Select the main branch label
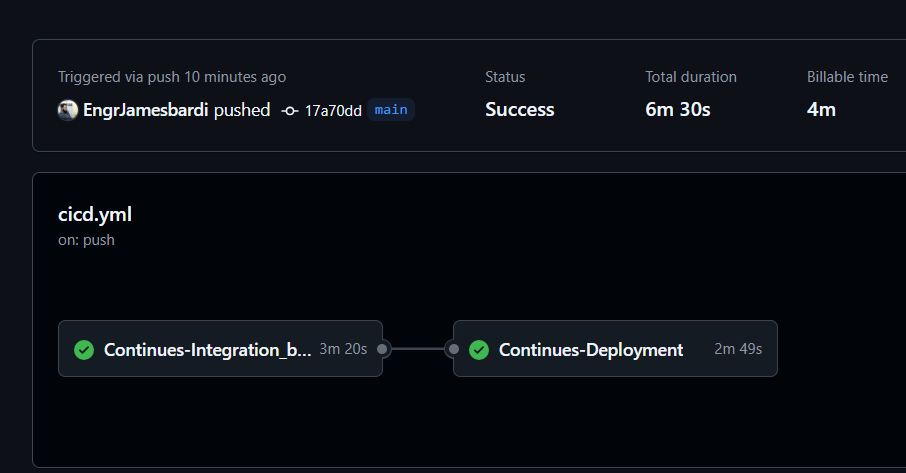Viewport: 906px width, 473px height. pyautogui.click(x=391, y=110)
